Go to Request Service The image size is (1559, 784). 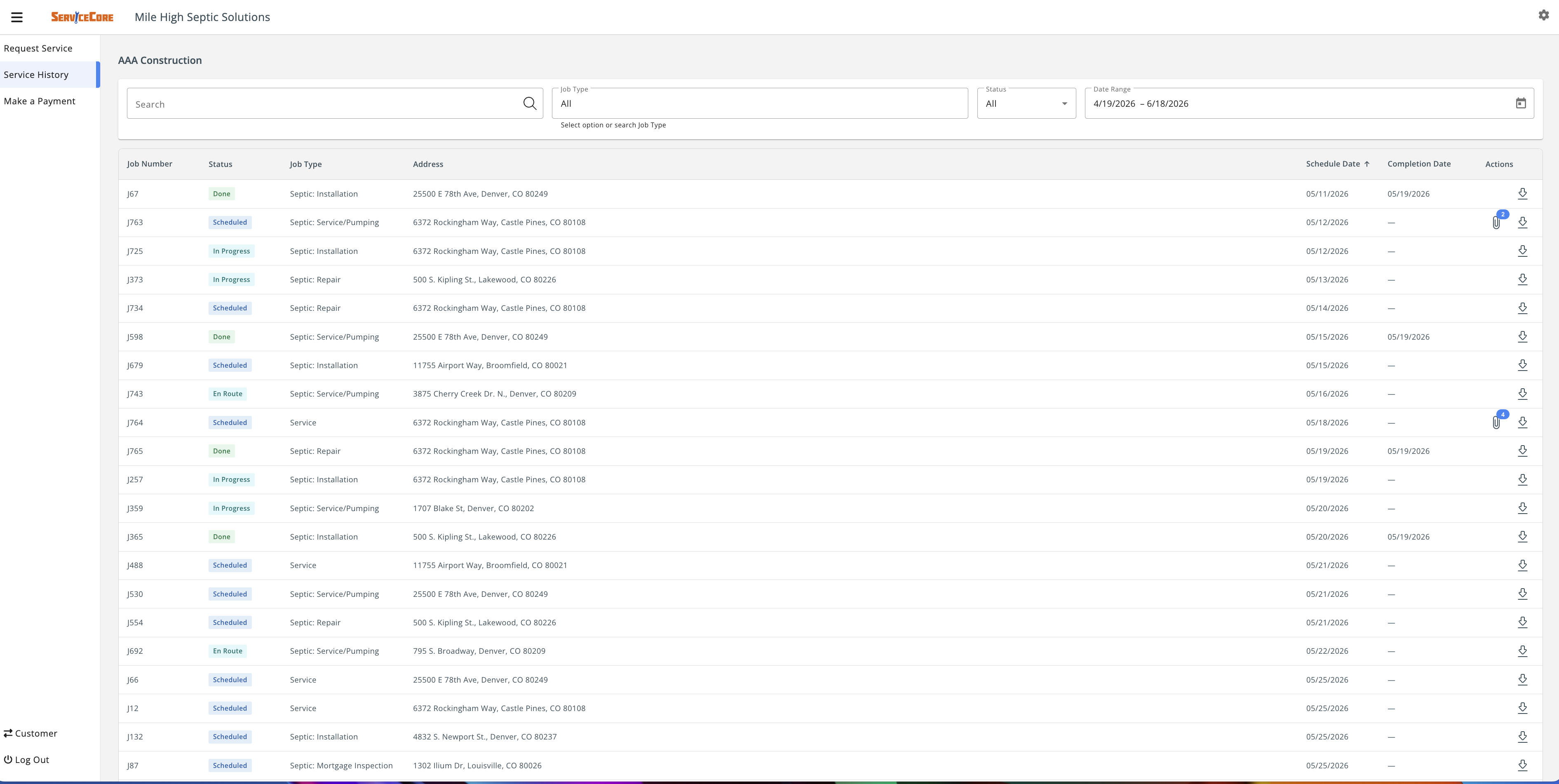(38, 48)
